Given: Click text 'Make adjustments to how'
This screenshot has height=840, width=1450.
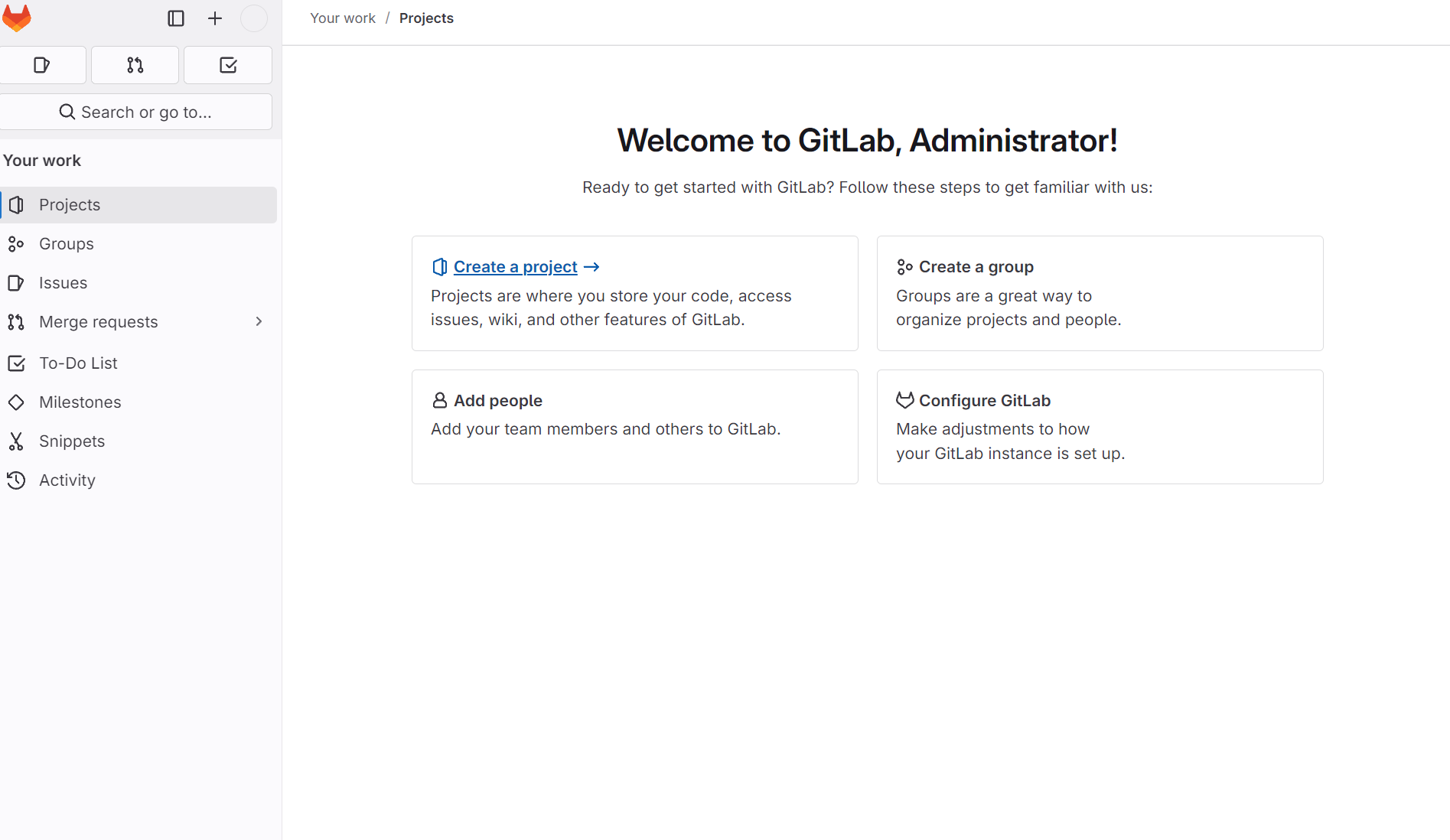Looking at the screenshot, I should coord(992,429).
